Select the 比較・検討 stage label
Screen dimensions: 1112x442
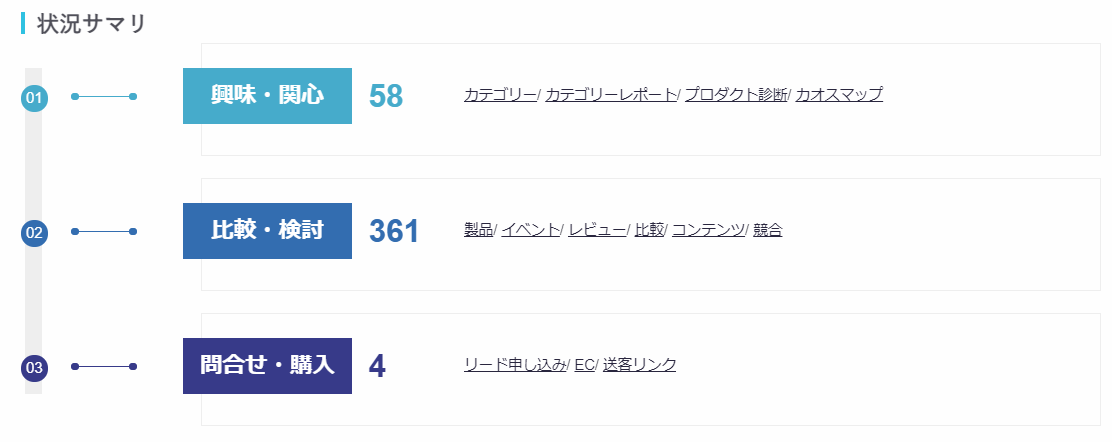coord(267,231)
